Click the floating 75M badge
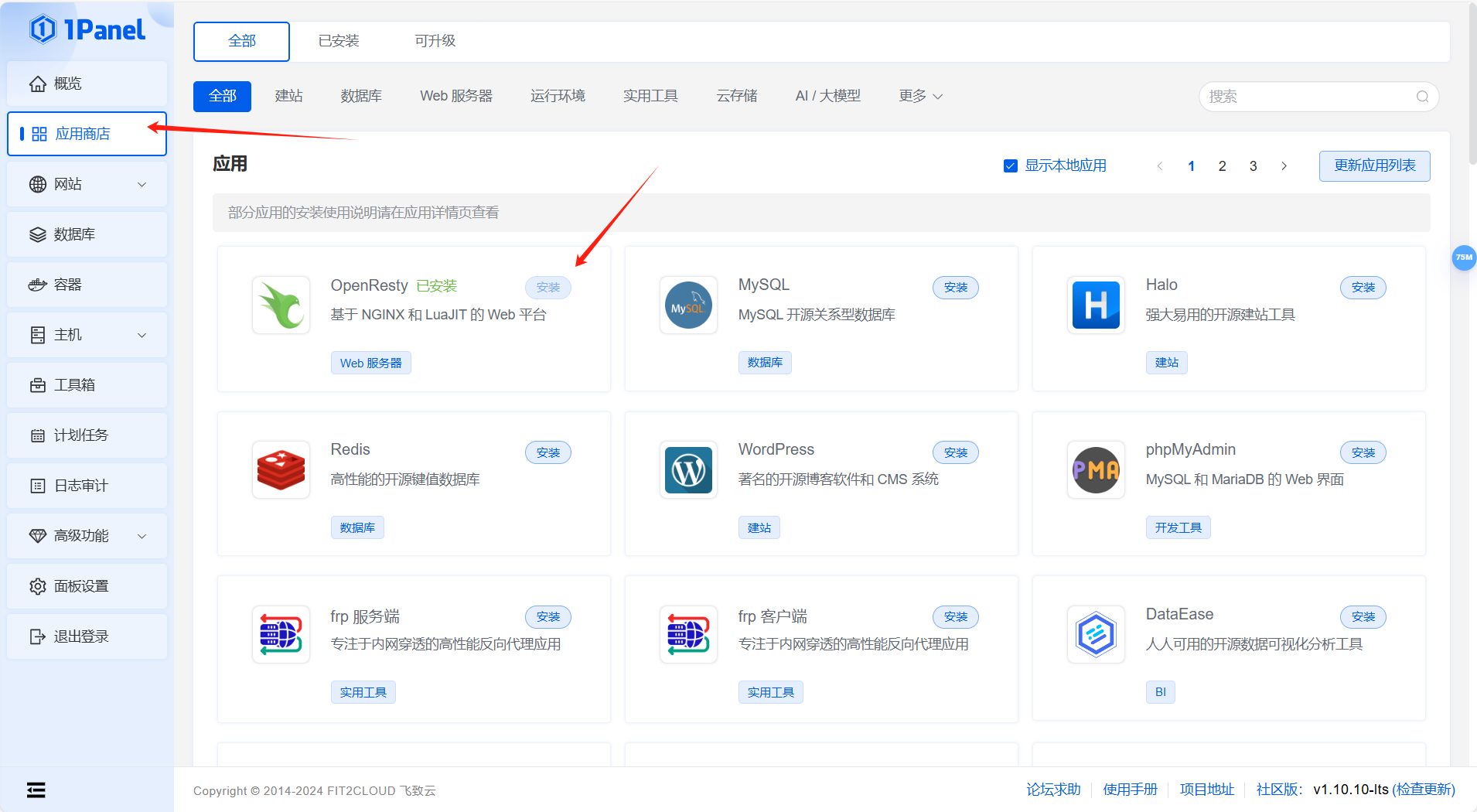Screen dimensions: 1477x812 pyautogui.click(x=1464, y=258)
